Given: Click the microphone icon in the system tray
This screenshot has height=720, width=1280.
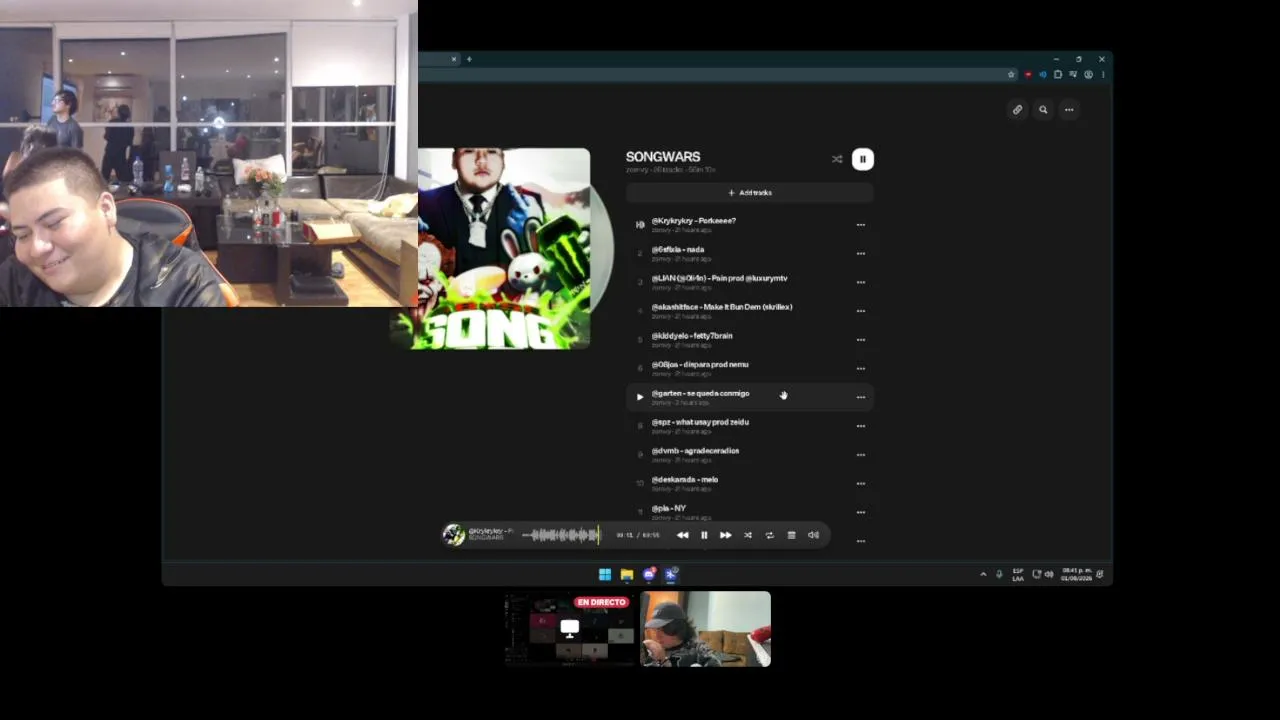Looking at the screenshot, I should pyautogui.click(x=999, y=574).
